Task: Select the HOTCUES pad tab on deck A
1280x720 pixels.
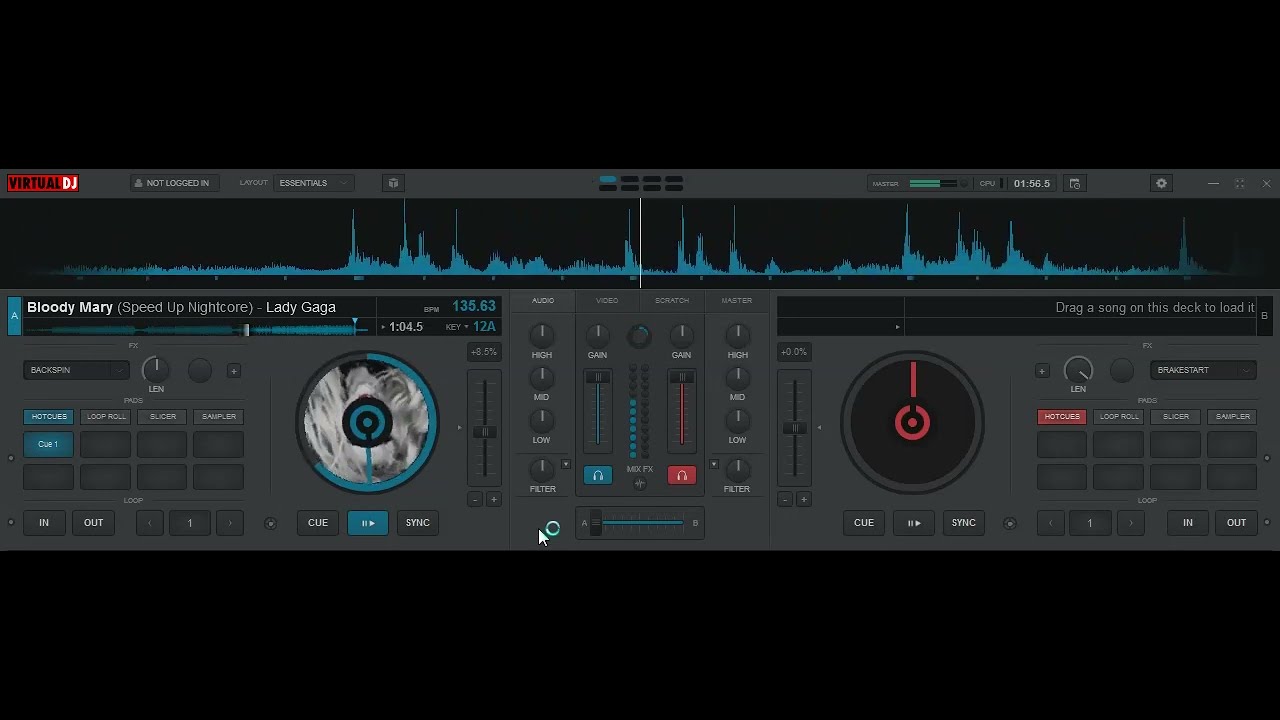Action: point(49,417)
